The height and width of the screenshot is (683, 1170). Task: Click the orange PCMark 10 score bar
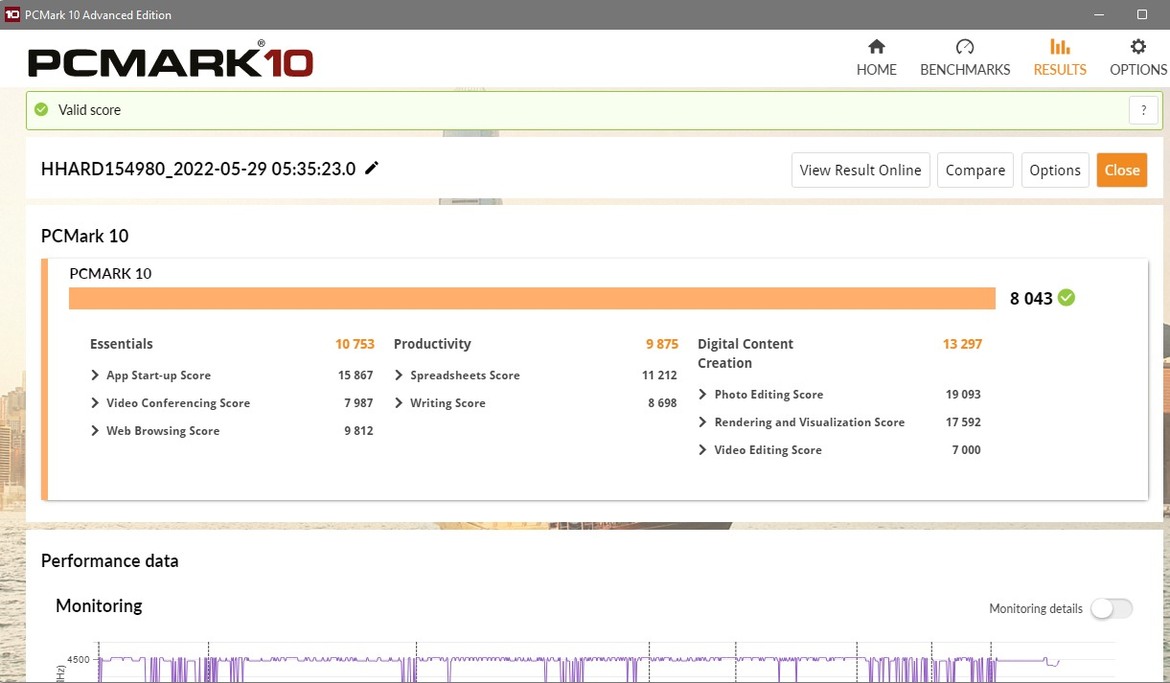click(532, 298)
